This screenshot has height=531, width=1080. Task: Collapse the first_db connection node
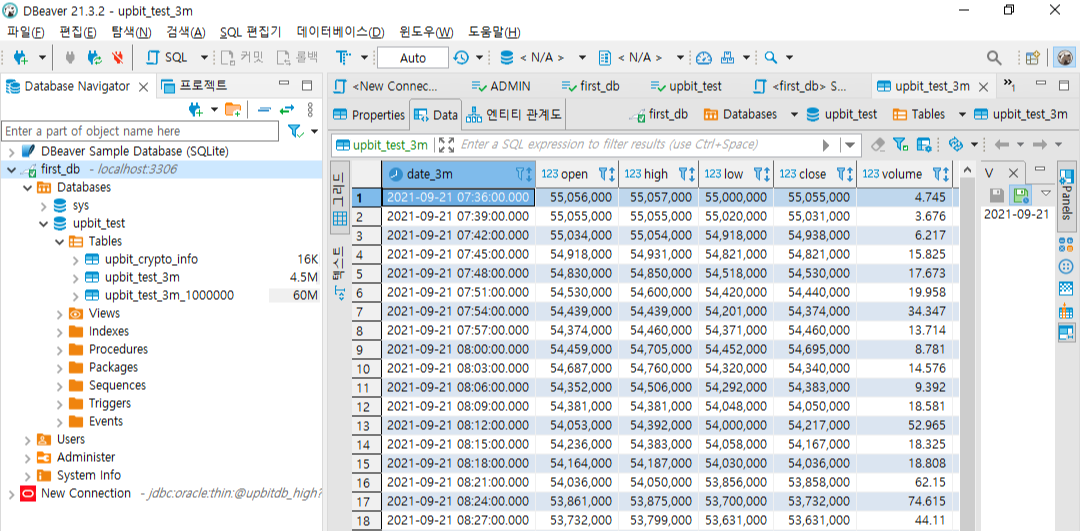12,169
